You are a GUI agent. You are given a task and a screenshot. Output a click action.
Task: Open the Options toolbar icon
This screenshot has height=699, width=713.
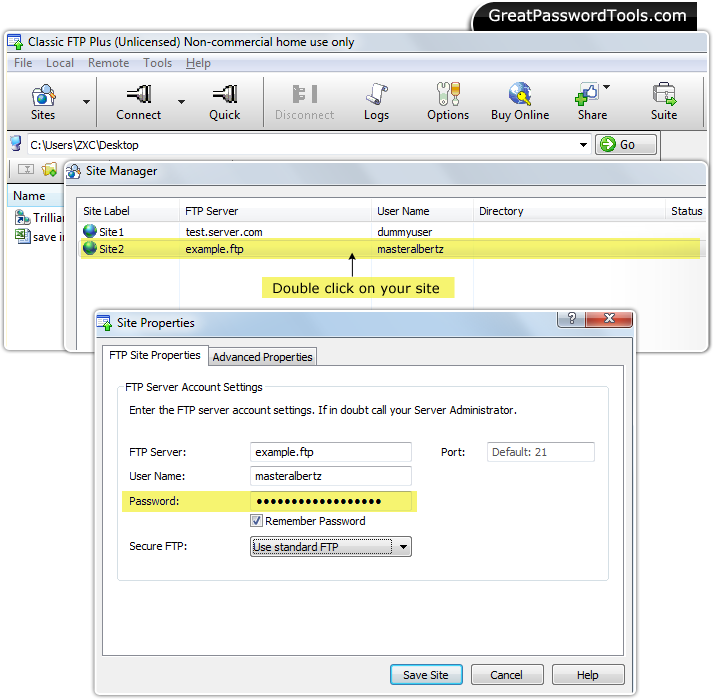(448, 102)
